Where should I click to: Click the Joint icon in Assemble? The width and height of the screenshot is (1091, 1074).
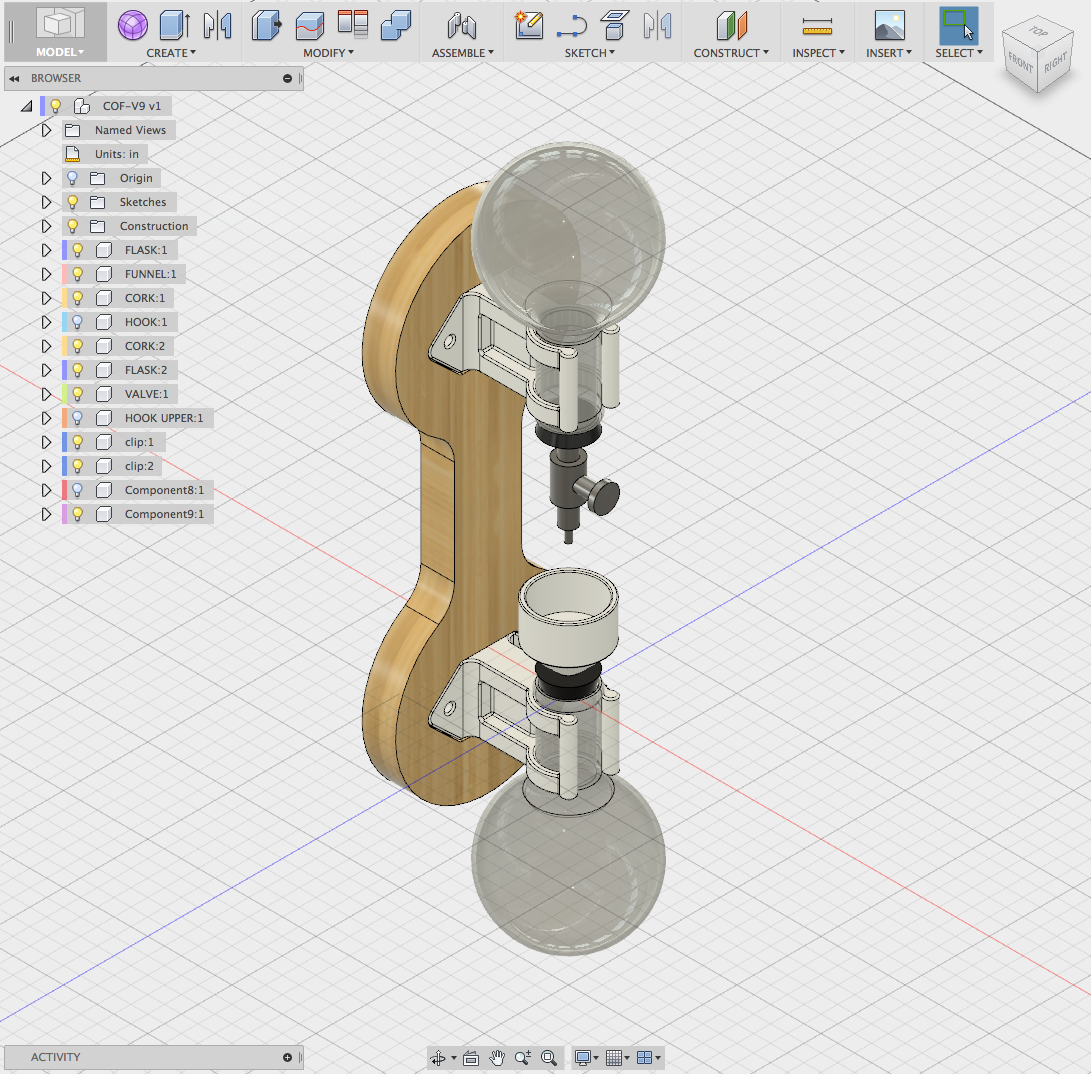(461, 26)
